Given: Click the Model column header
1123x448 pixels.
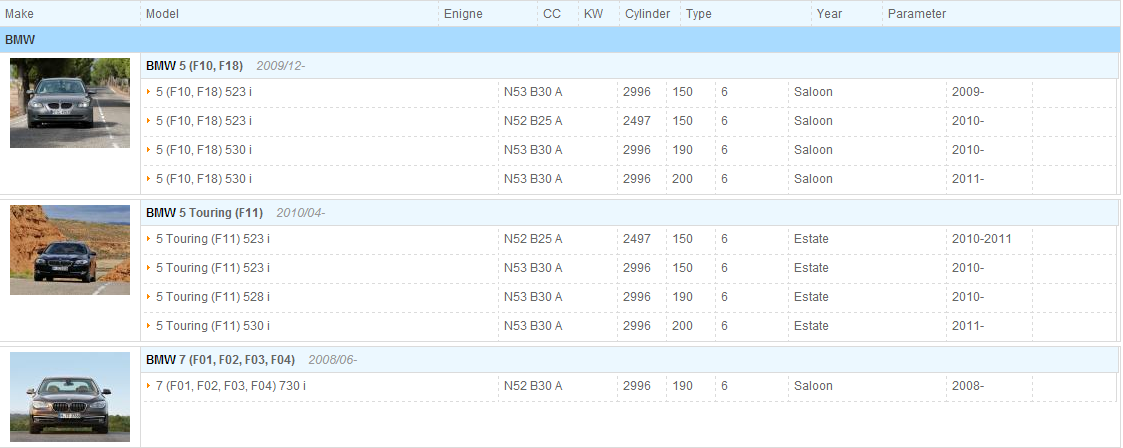Looking at the screenshot, I should tap(163, 14).
